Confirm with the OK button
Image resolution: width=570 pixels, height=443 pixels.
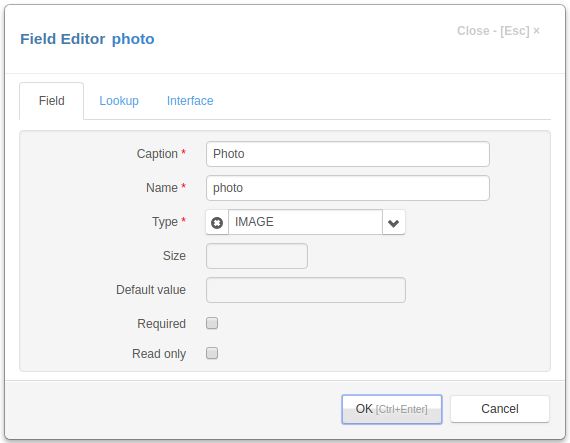click(x=392, y=409)
